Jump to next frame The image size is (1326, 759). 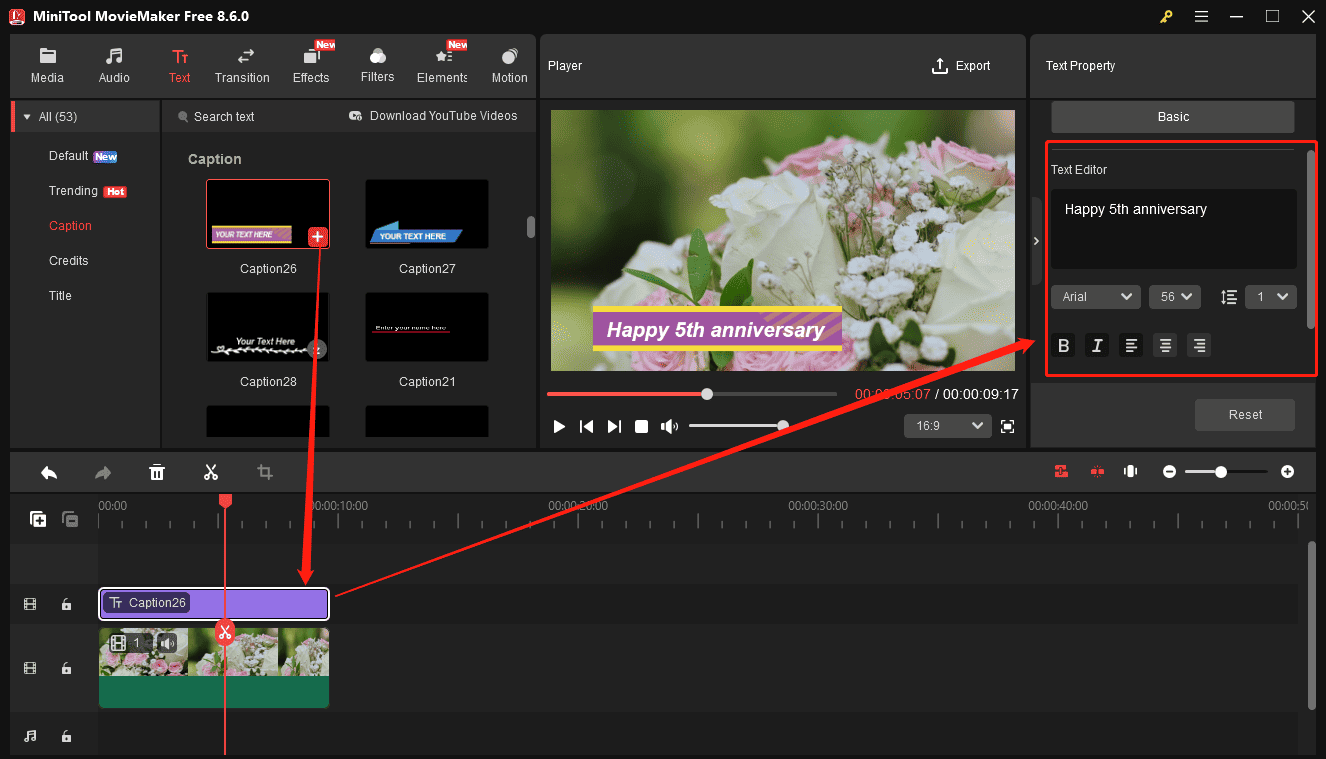pos(614,426)
